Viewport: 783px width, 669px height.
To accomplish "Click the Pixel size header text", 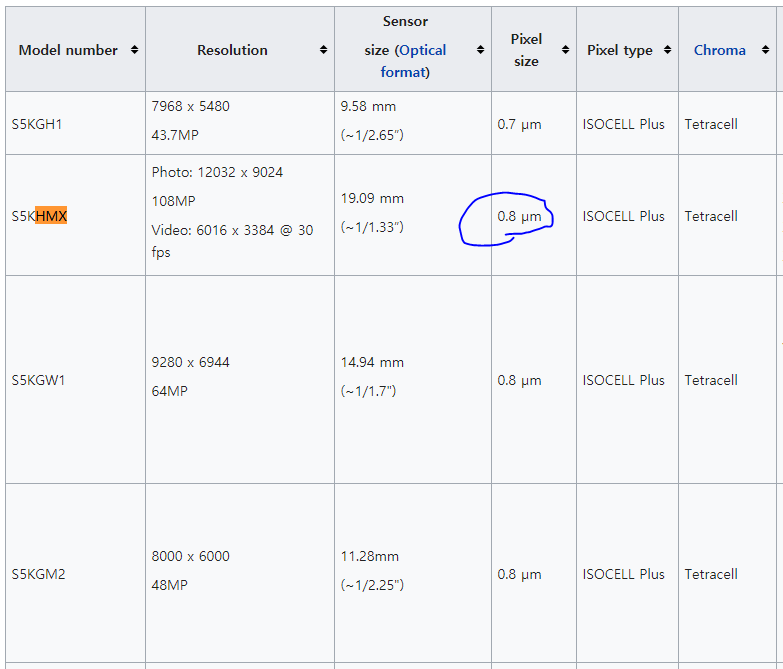I will tap(526, 50).
